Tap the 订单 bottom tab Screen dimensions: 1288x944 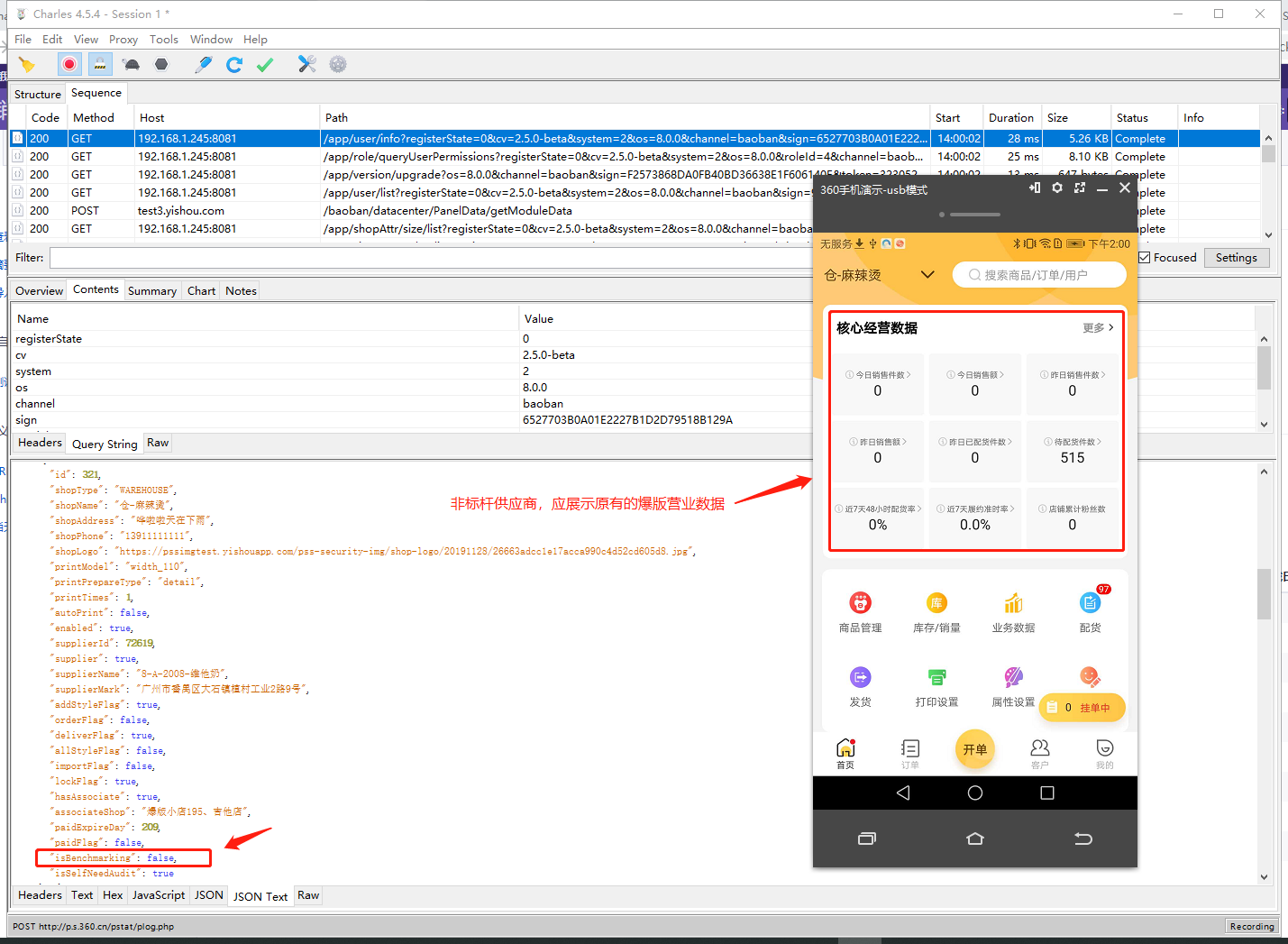(910, 754)
